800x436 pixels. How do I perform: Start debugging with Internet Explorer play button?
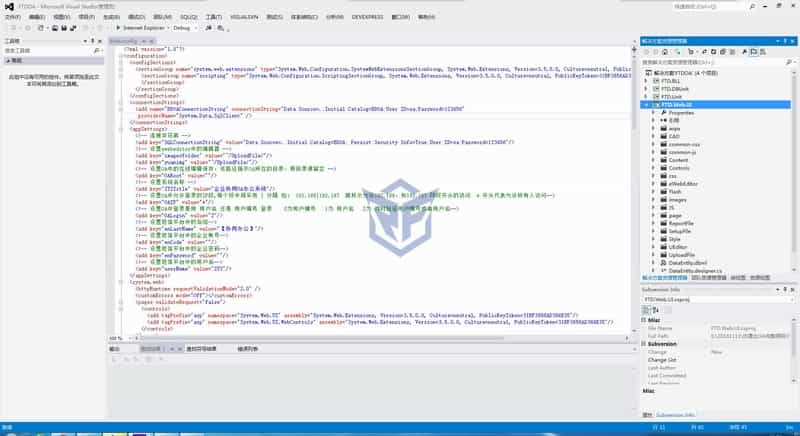click(x=118, y=28)
